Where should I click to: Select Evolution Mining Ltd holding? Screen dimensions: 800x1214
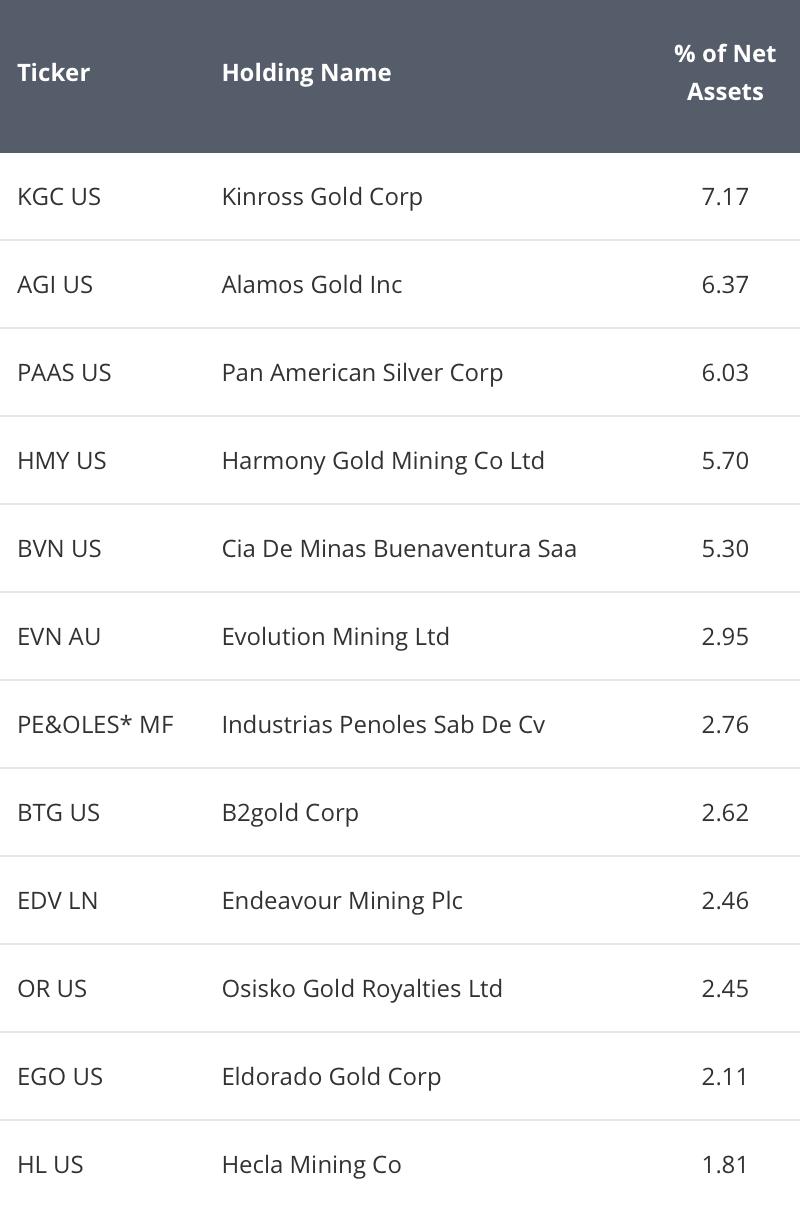point(336,637)
